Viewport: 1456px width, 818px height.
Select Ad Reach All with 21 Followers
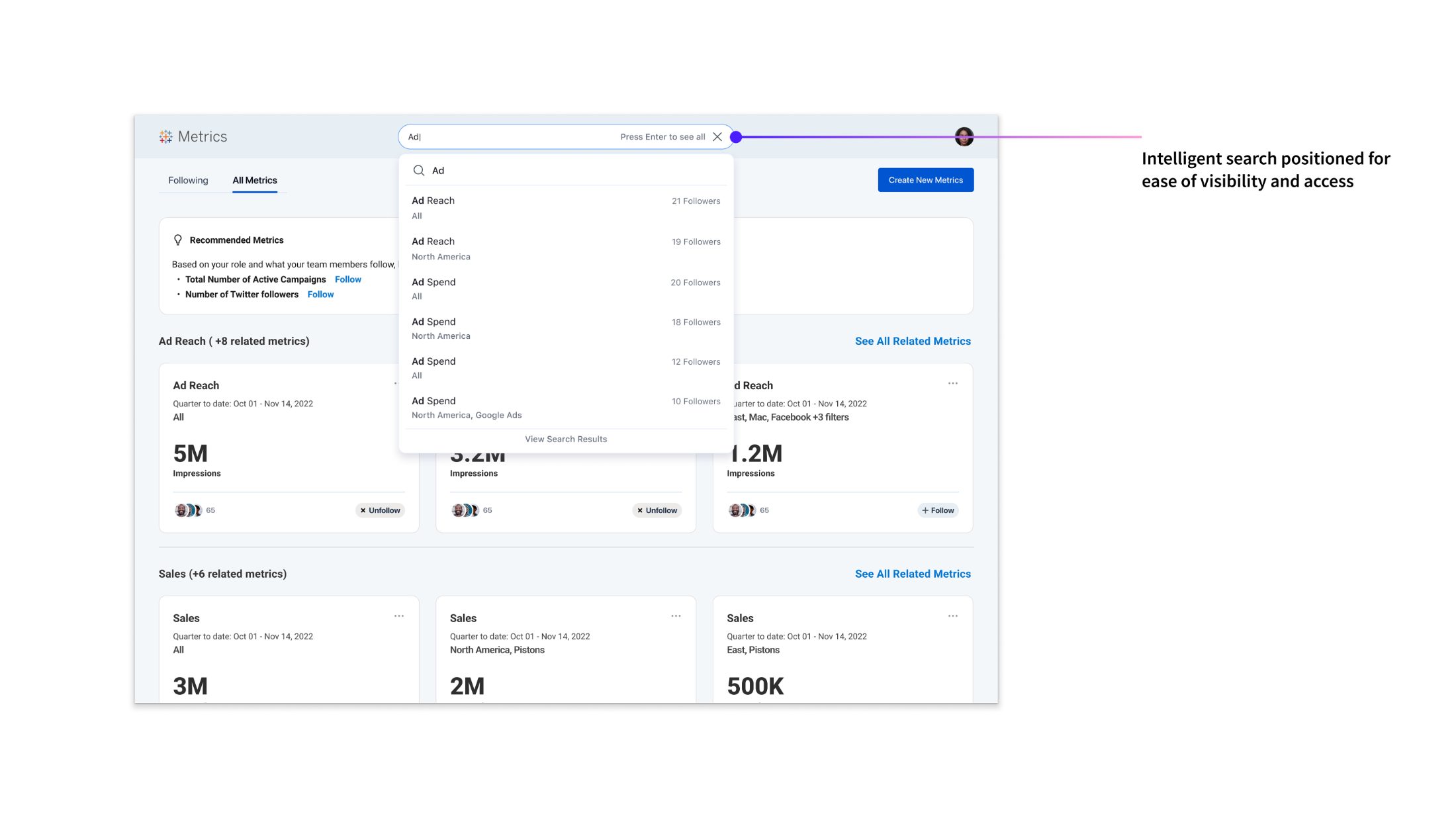tap(566, 208)
